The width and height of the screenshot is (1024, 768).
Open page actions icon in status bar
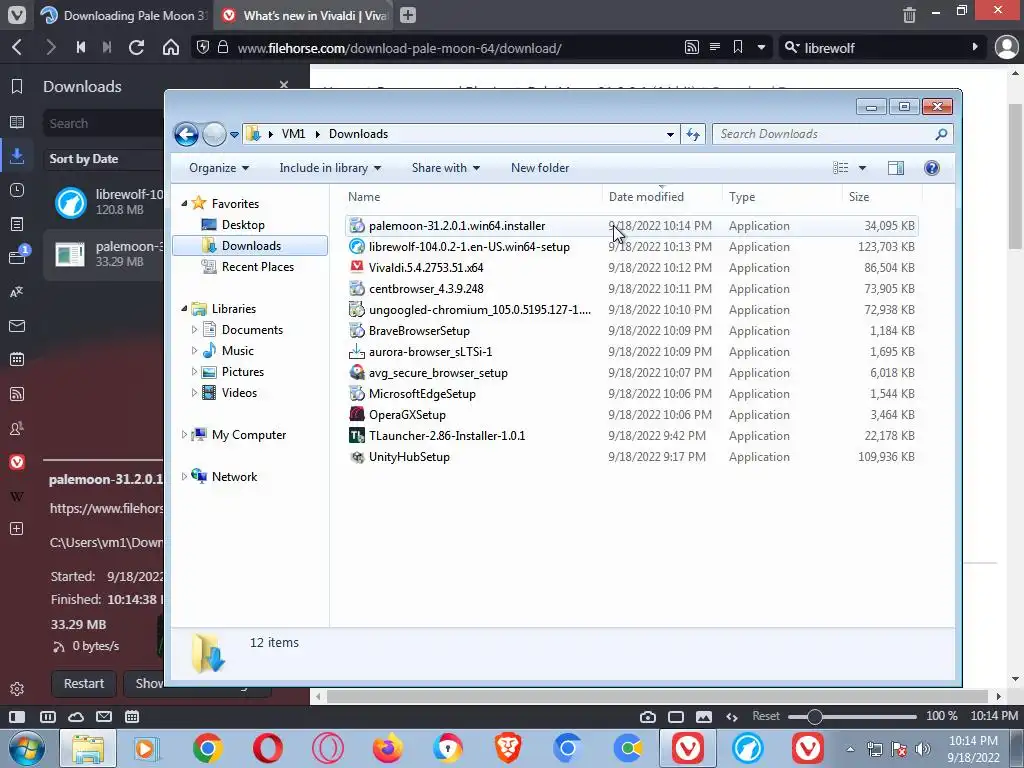point(732,716)
